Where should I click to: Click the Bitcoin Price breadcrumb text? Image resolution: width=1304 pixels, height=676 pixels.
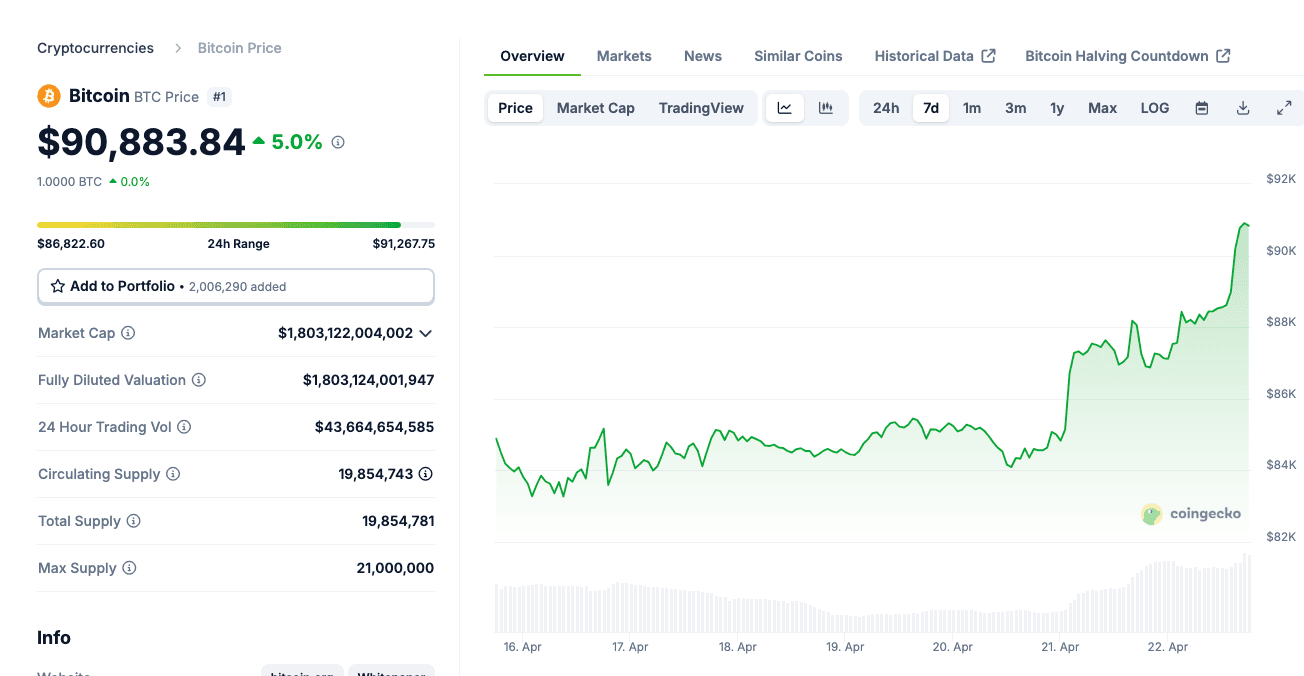tap(240, 48)
